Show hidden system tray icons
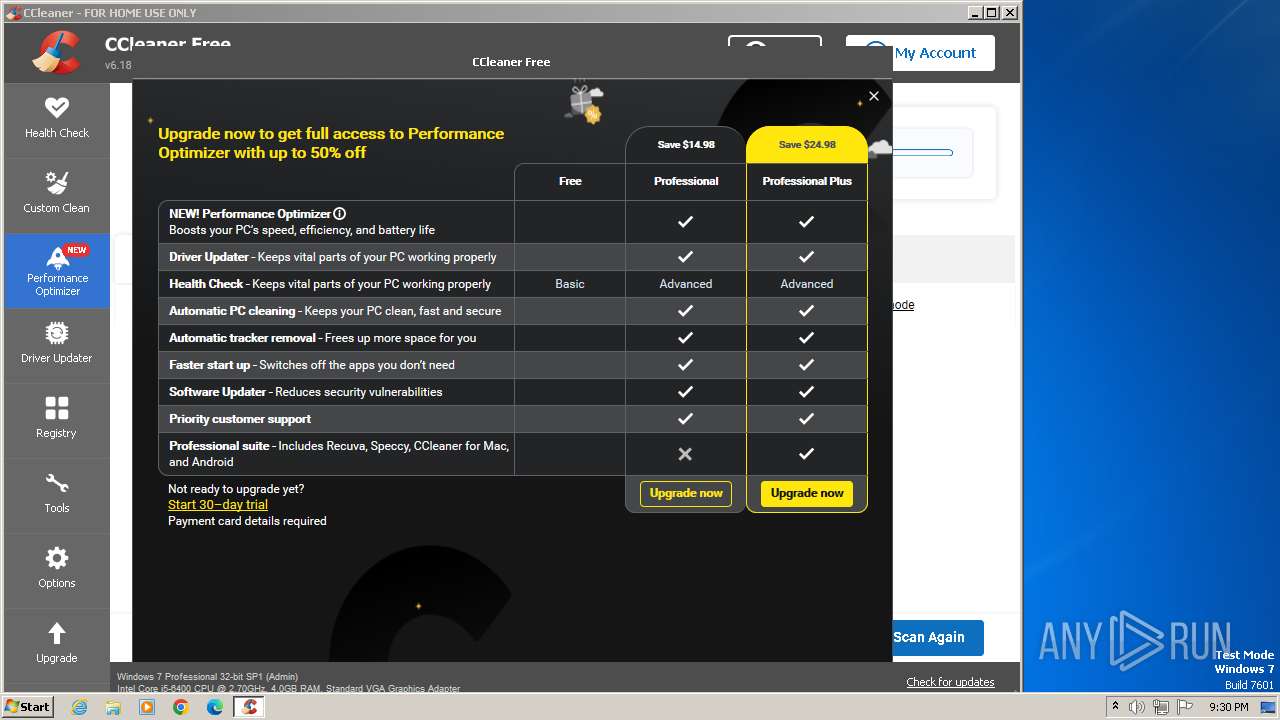 tap(1115, 707)
